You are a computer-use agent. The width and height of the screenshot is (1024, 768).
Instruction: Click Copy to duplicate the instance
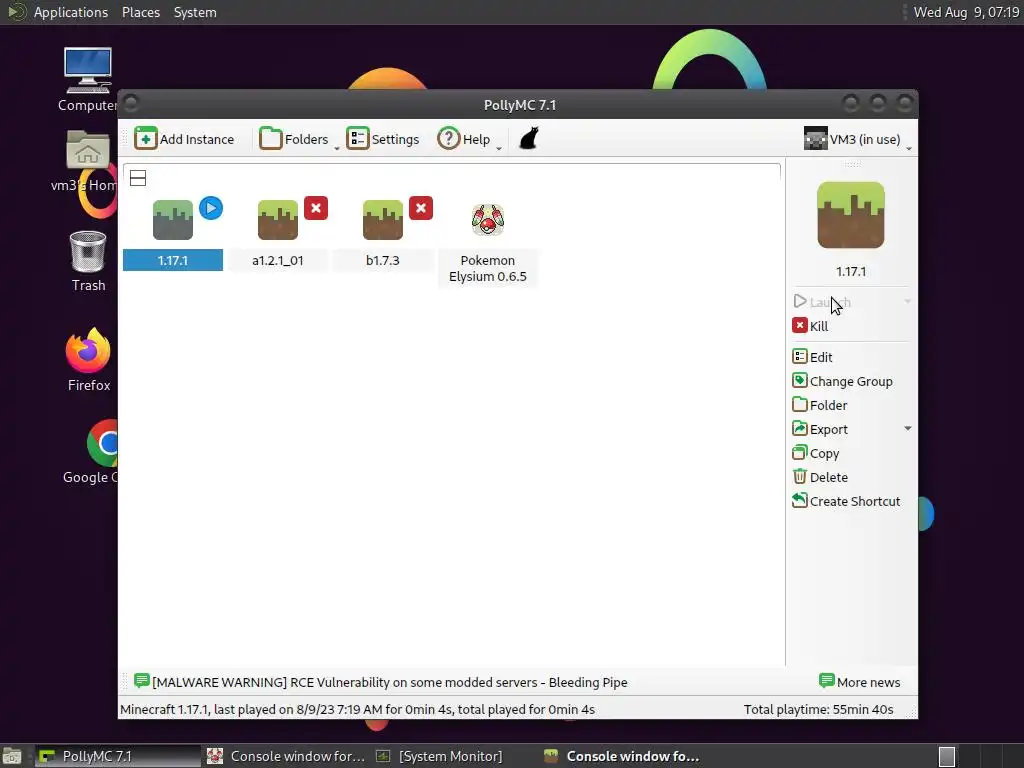[816, 453]
